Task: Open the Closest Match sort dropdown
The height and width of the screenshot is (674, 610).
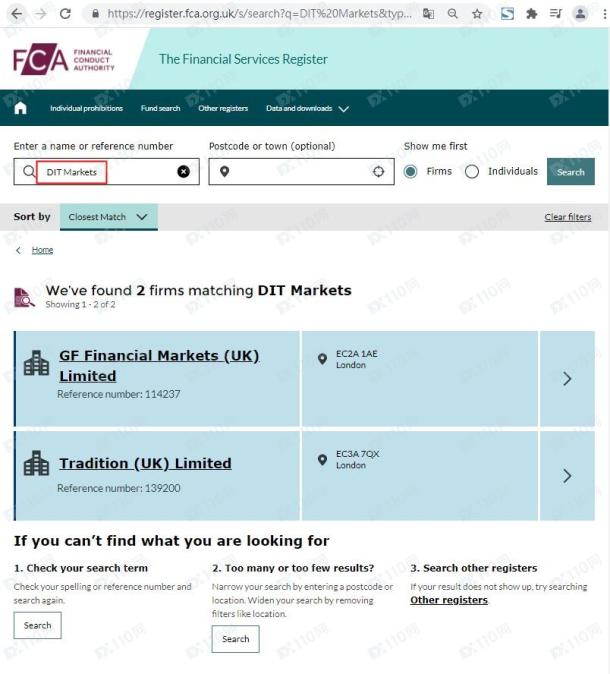Action: (109, 217)
